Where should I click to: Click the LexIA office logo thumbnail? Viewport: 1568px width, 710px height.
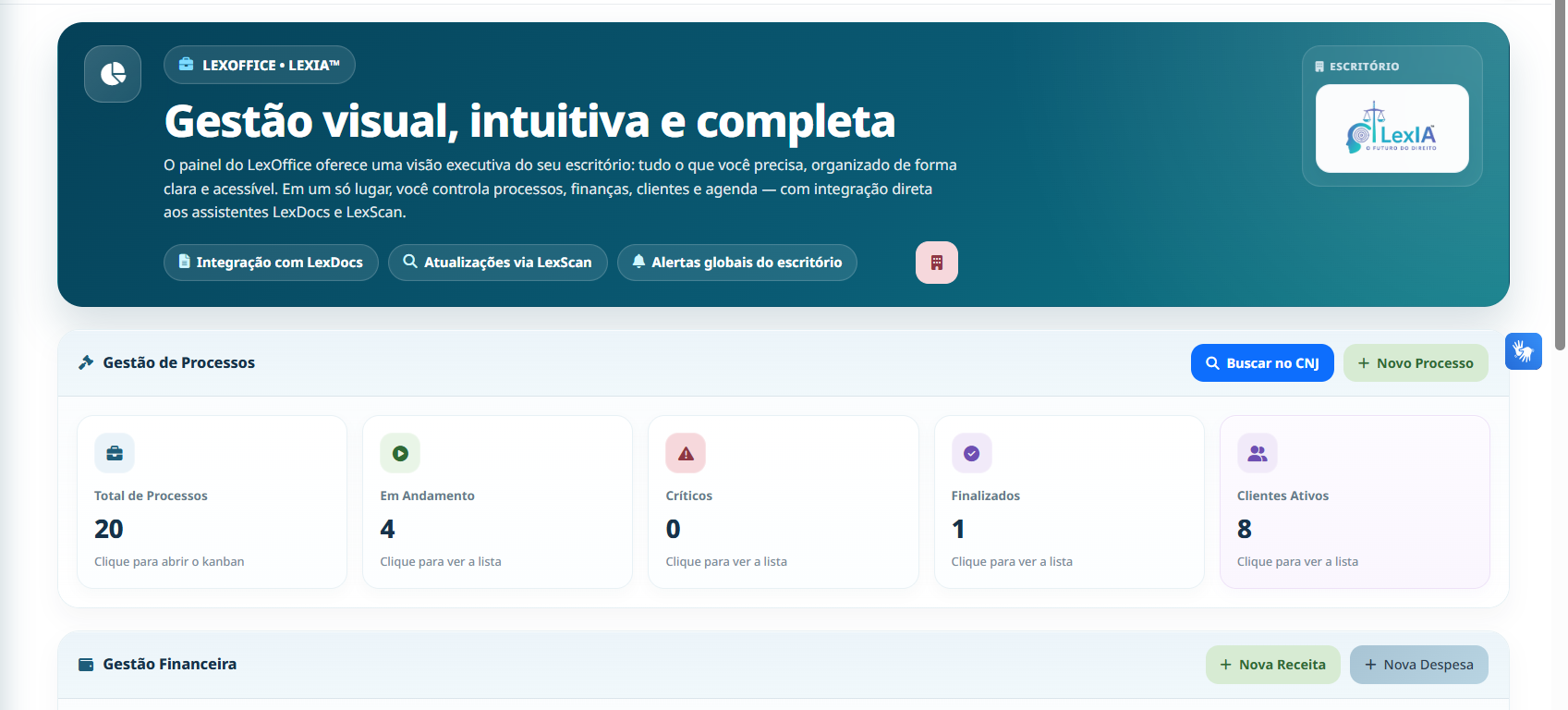point(1392,129)
